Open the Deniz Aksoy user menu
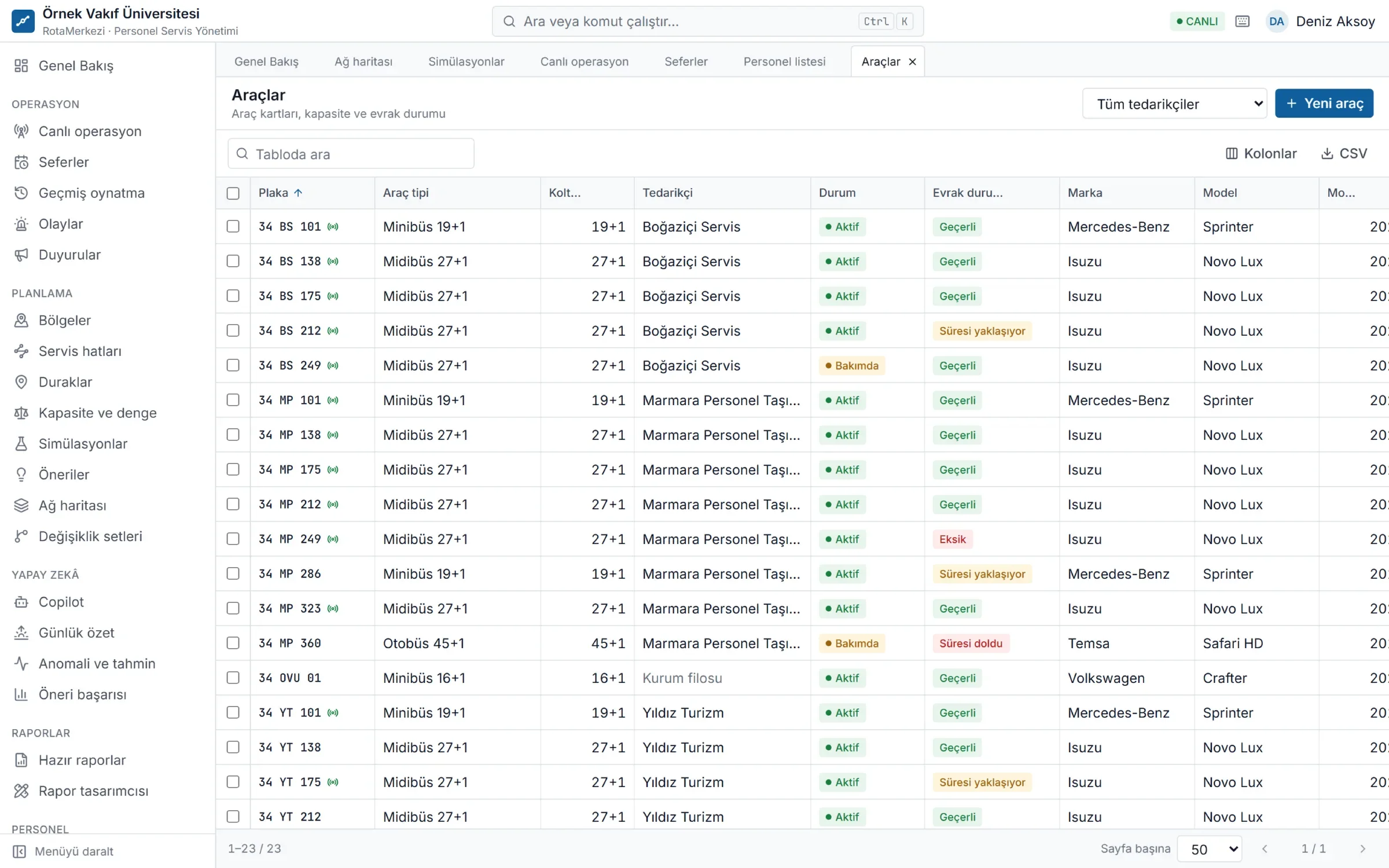This screenshot has height=868, width=1389. click(x=1321, y=21)
